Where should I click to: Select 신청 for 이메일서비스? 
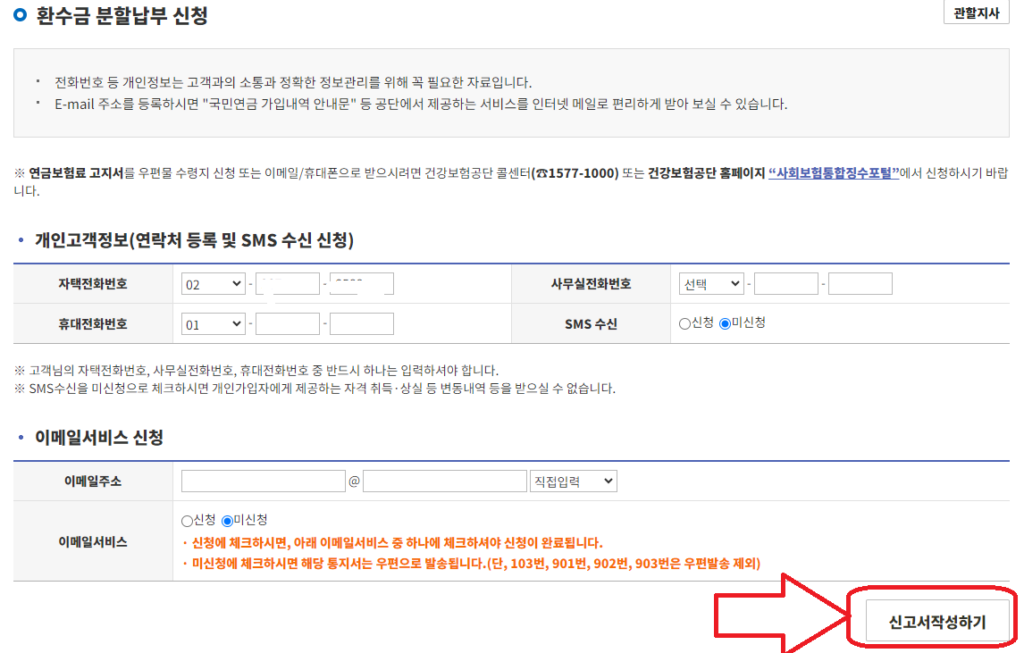187,521
